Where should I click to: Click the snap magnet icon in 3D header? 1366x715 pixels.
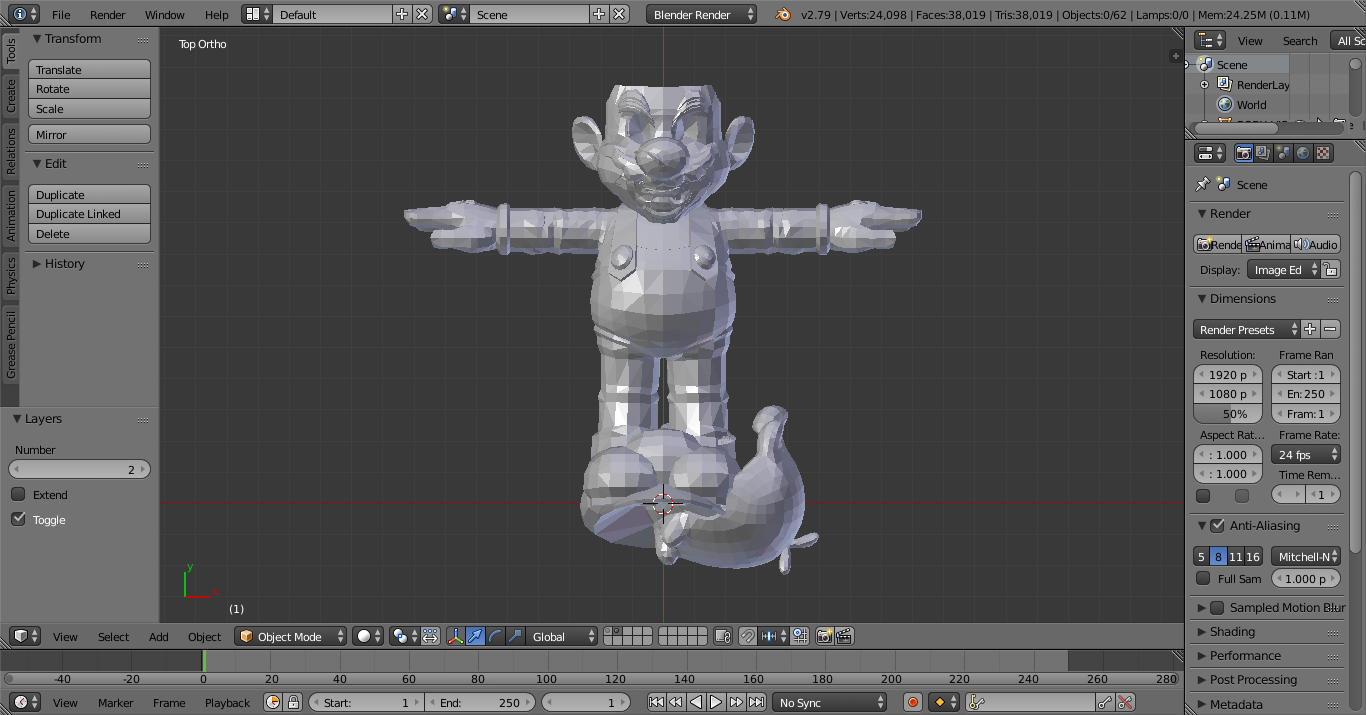pyautogui.click(x=748, y=636)
